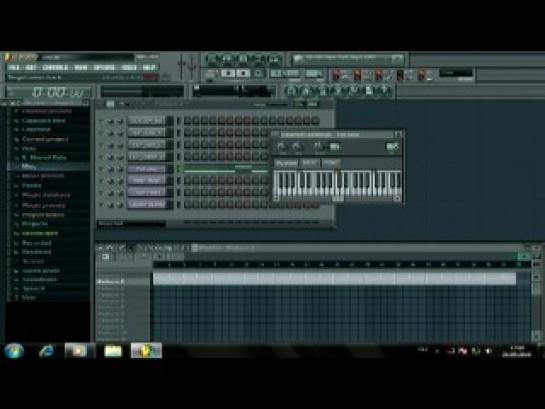Viewport: 545px width, 409px height.
Task: Expand the Plugin presets browser folder
Action: tap(44, 205)
